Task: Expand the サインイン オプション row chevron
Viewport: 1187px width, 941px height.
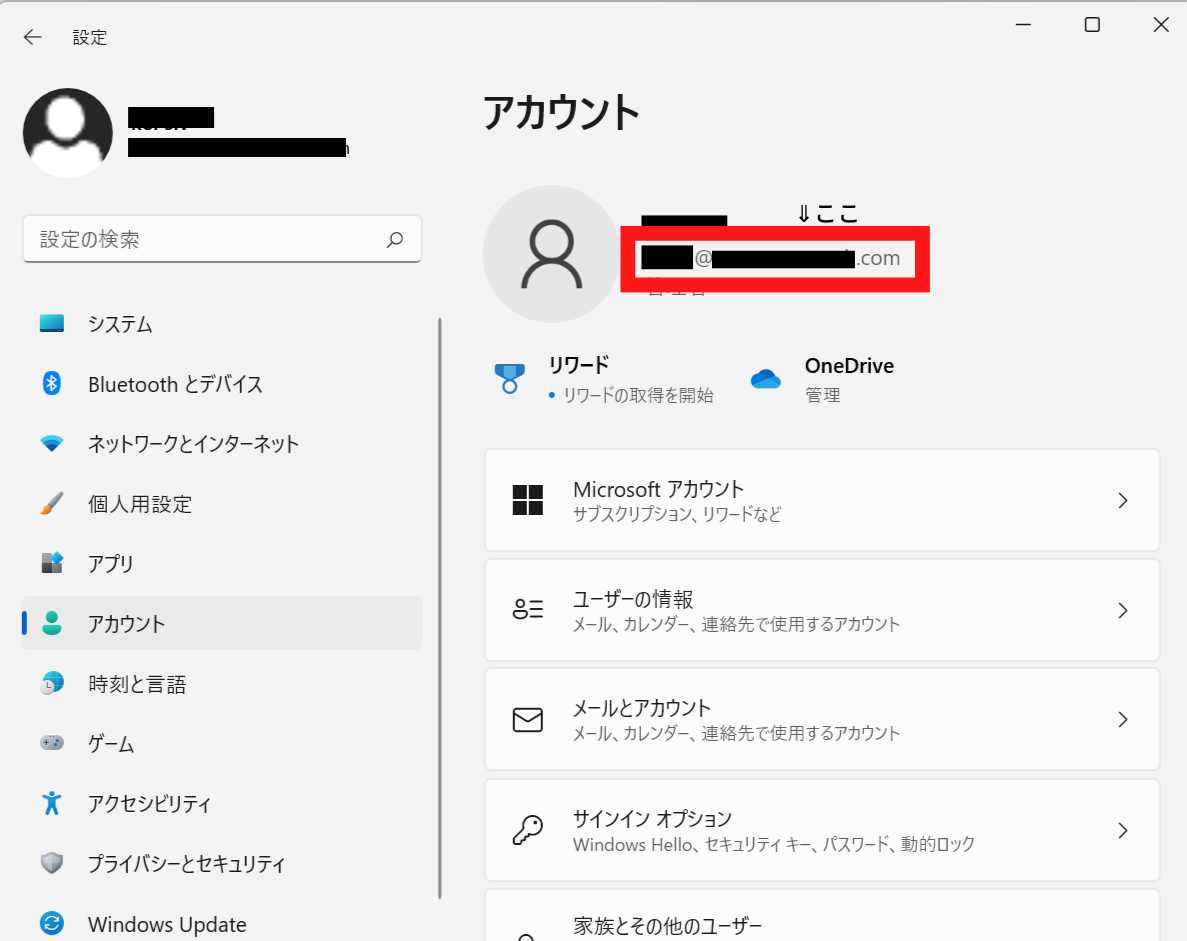Action: pos(1122,830)
